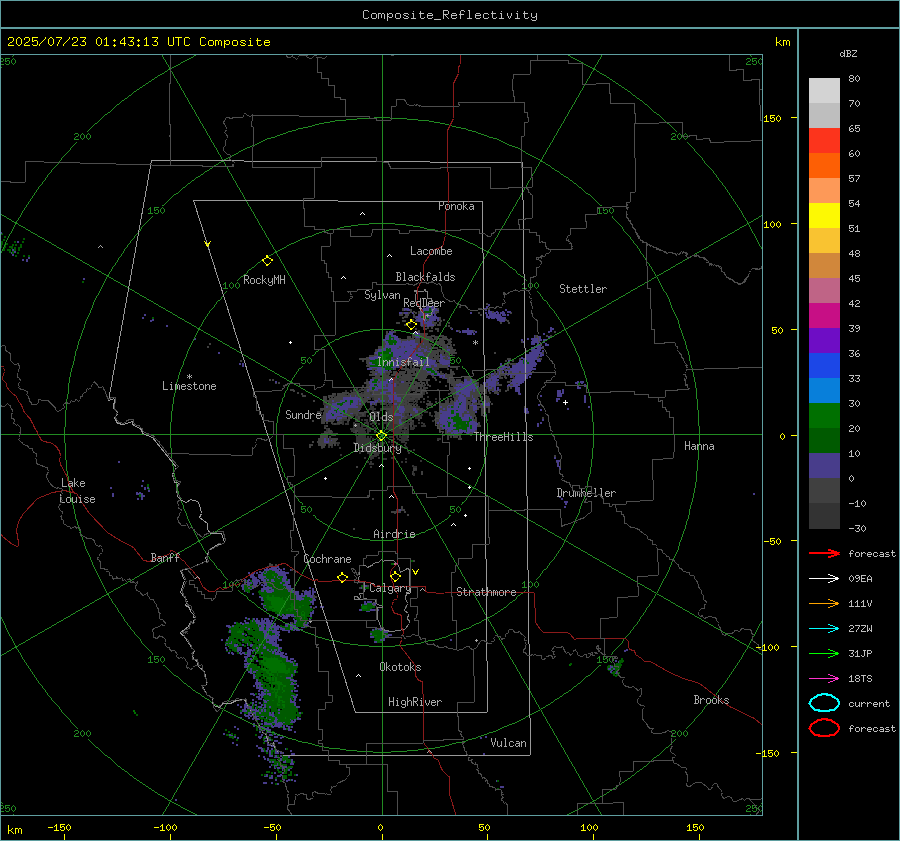Pick the yellow 51–54 dBZ swatch
This screenshot has height=841, width=900.
pyautogui.click(x=824, y=216)
